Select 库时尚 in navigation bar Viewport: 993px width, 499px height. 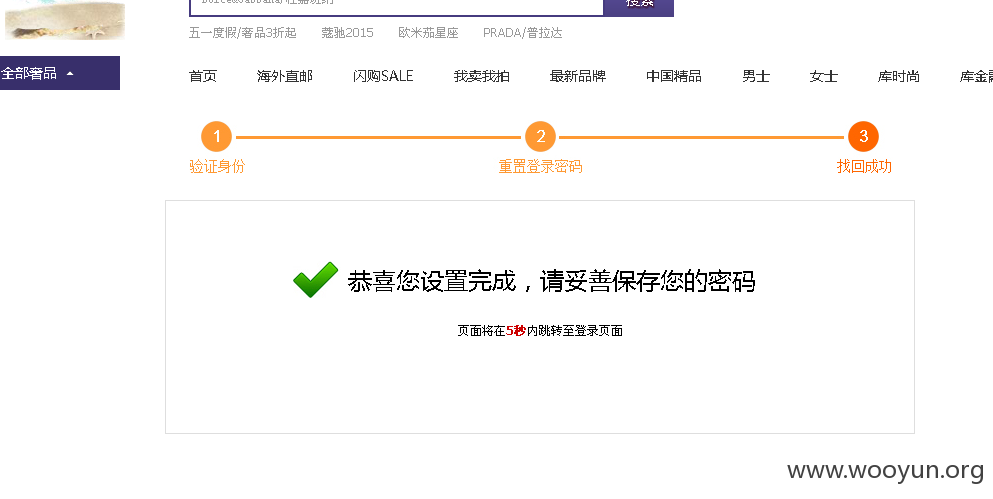[x=898, y=76]
